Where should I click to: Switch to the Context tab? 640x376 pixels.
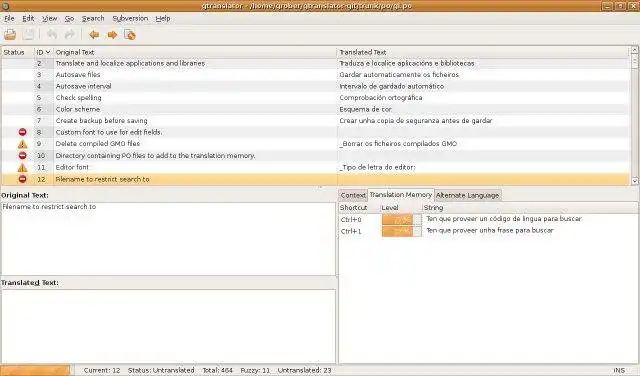353,195
